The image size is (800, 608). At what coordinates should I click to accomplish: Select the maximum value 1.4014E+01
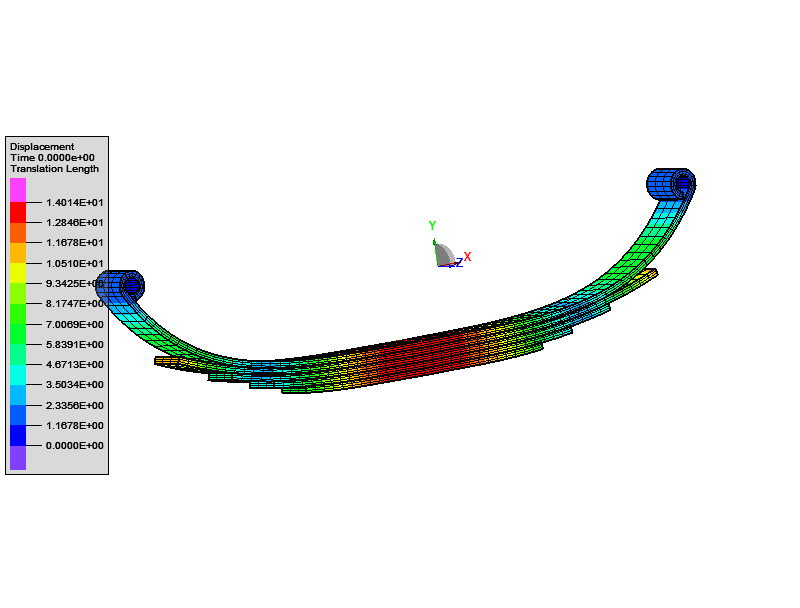(x=74, y=202)
